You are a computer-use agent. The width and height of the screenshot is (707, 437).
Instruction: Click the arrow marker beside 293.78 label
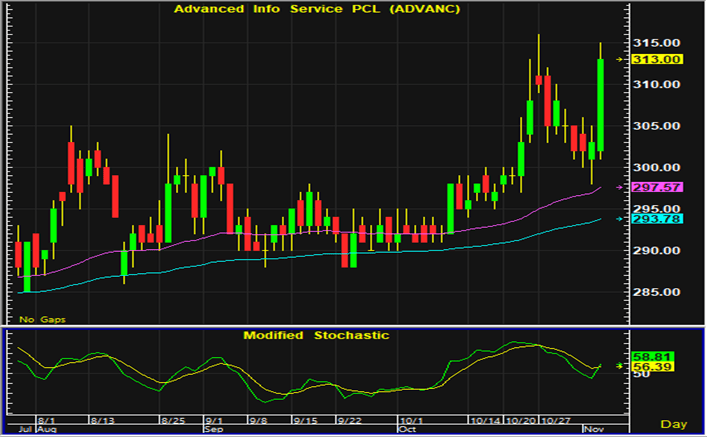pyautogui.click(x=619, y=219)
